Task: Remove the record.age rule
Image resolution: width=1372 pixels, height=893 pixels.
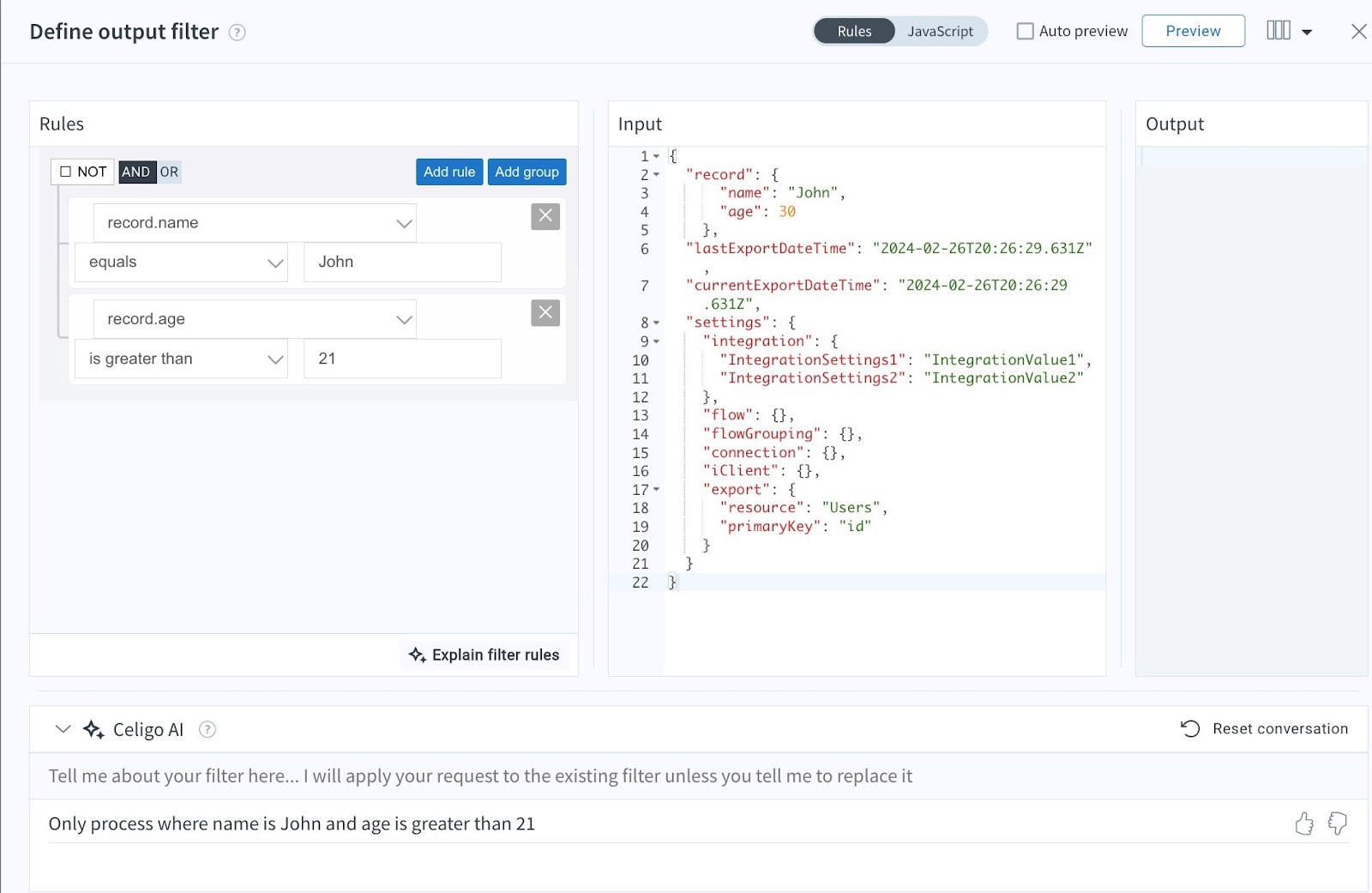Action: (x=545, y=312)
